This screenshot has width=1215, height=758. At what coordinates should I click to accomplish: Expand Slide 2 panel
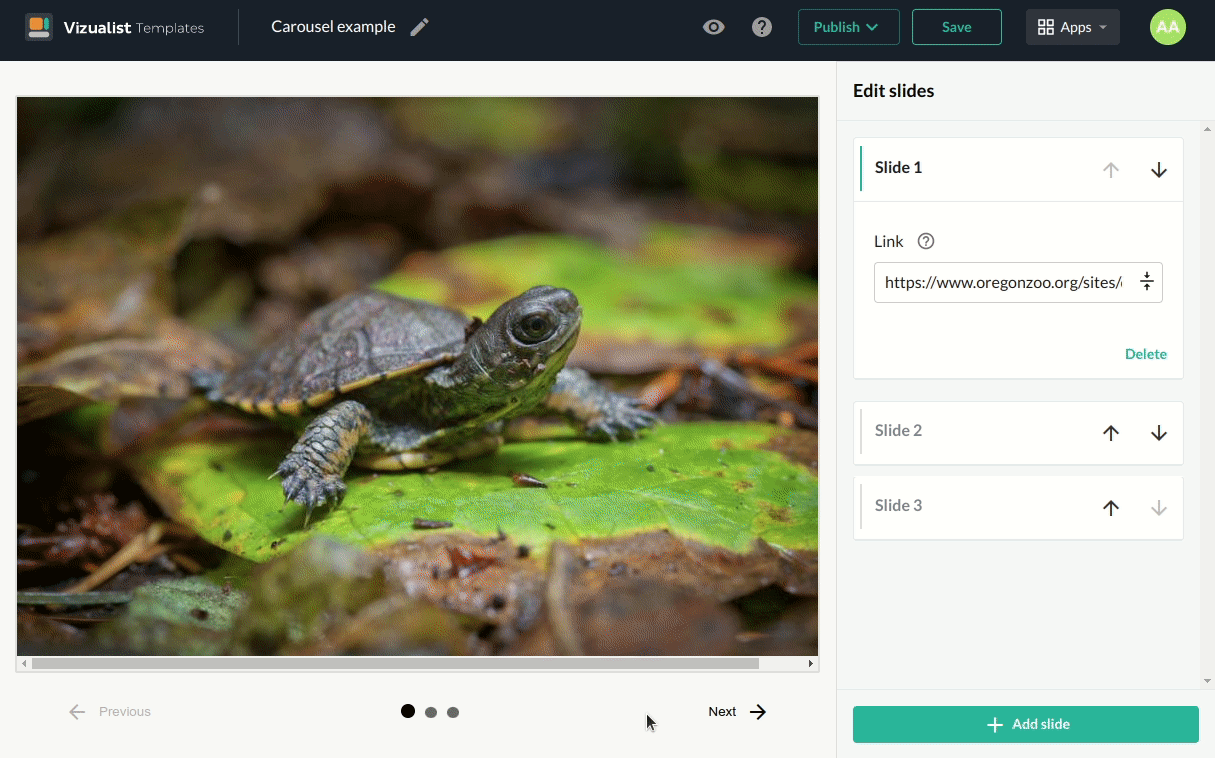point(899,431)
